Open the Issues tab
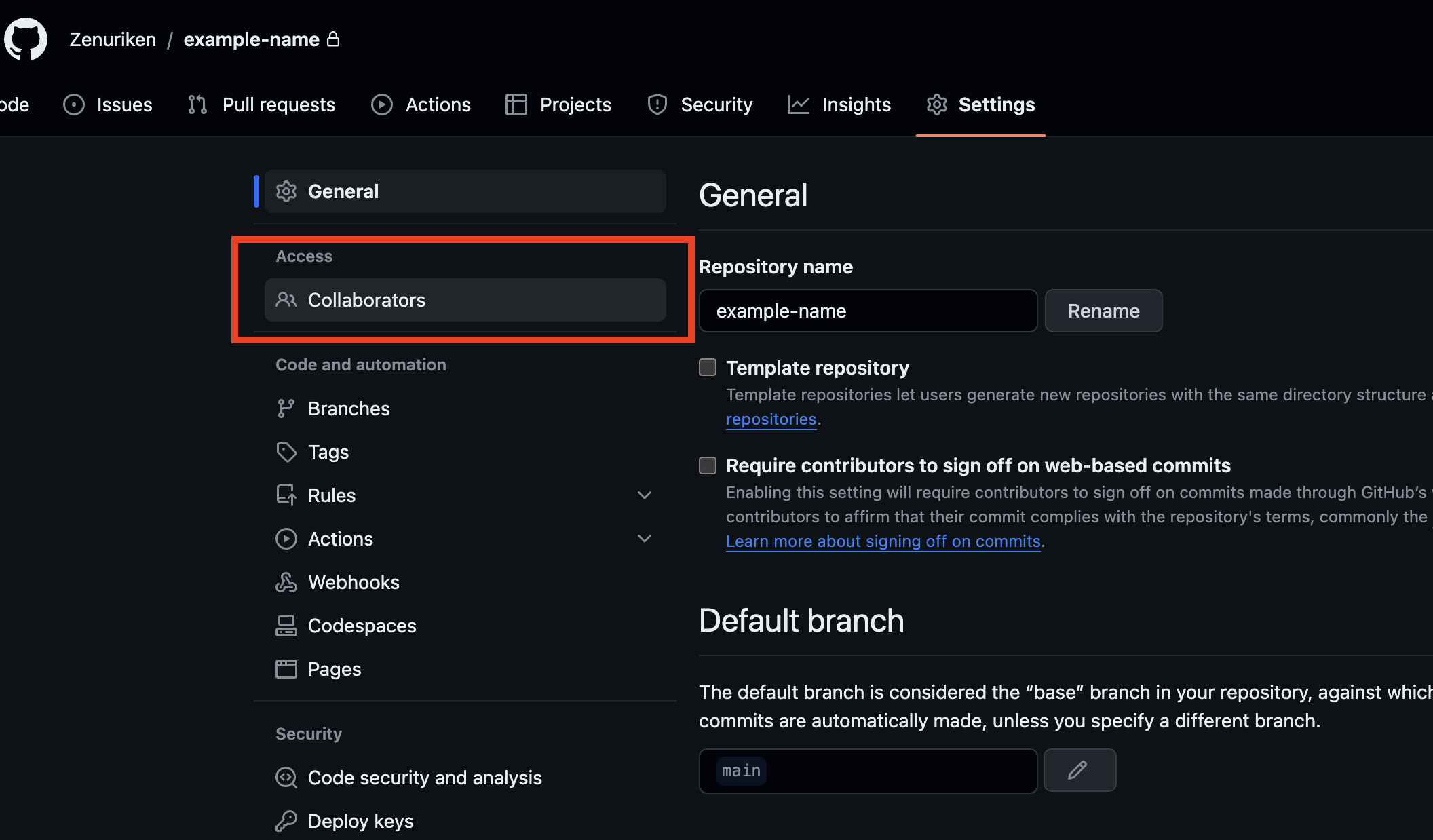 (x=108, y=104)
